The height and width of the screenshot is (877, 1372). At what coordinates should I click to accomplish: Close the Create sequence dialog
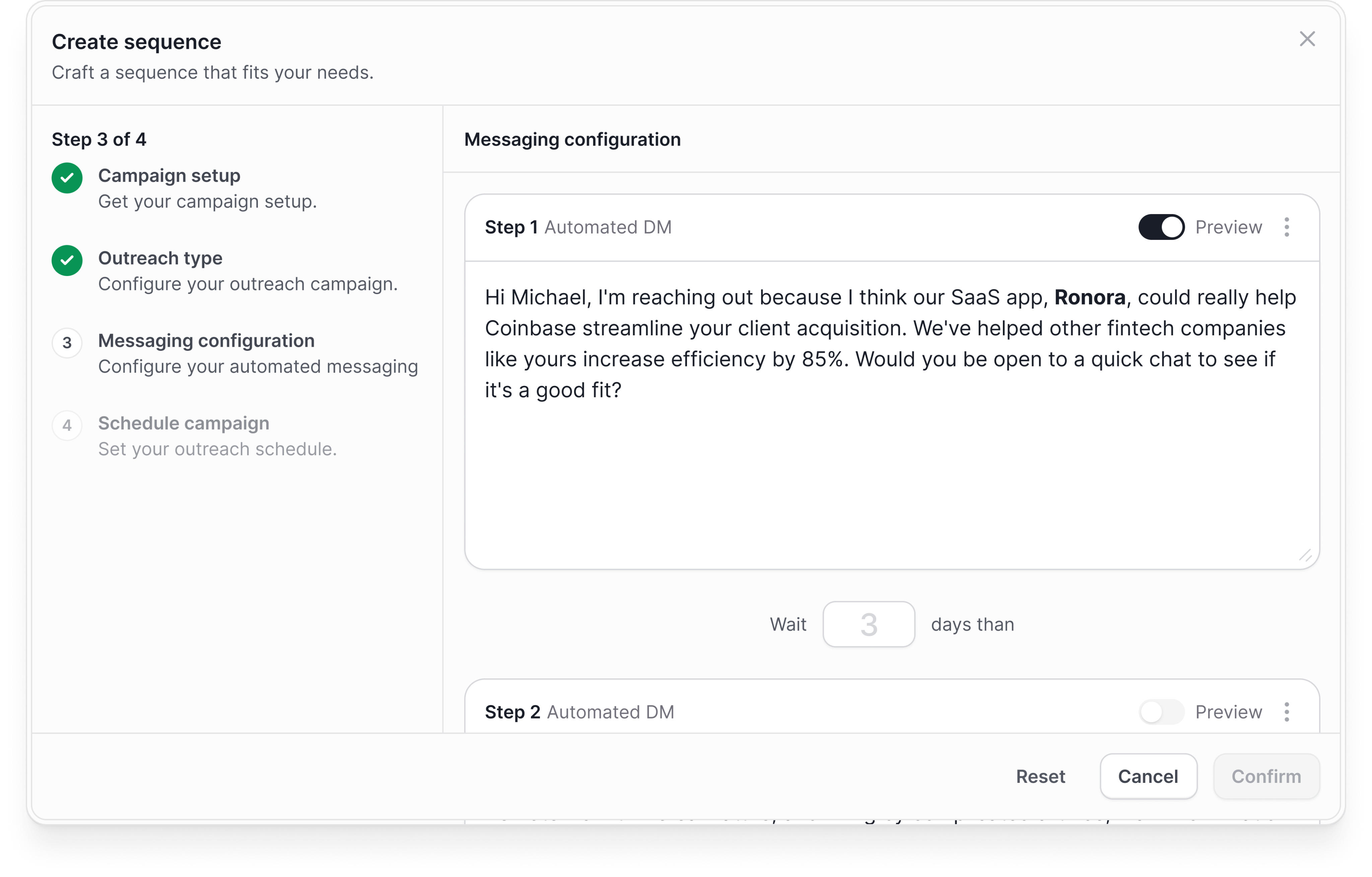point(1307,39)
